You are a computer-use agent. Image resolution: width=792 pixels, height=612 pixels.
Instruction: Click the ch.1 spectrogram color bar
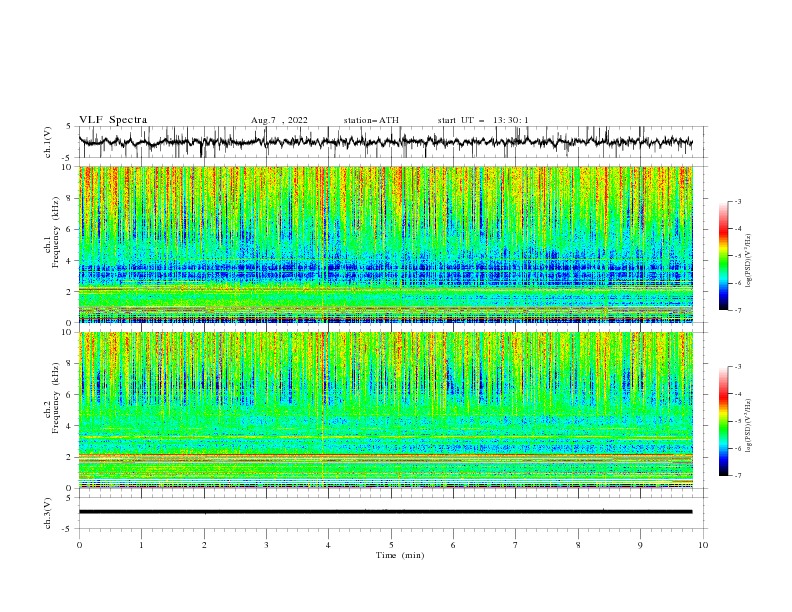[723, 256]
